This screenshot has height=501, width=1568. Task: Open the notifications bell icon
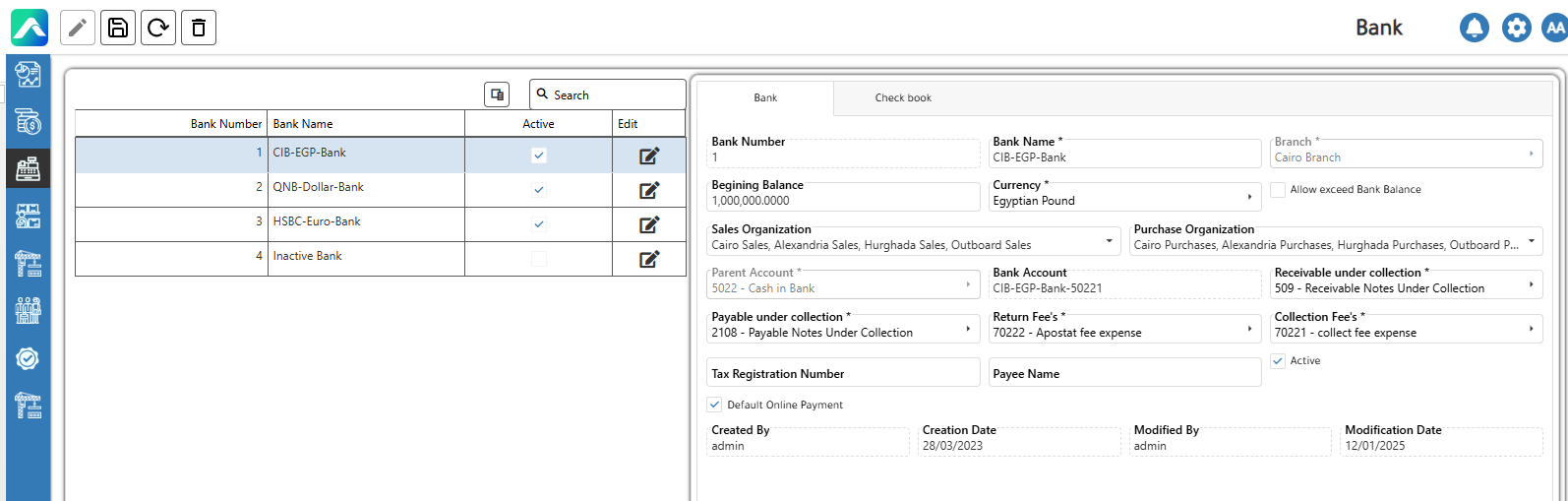[1474, 28]
